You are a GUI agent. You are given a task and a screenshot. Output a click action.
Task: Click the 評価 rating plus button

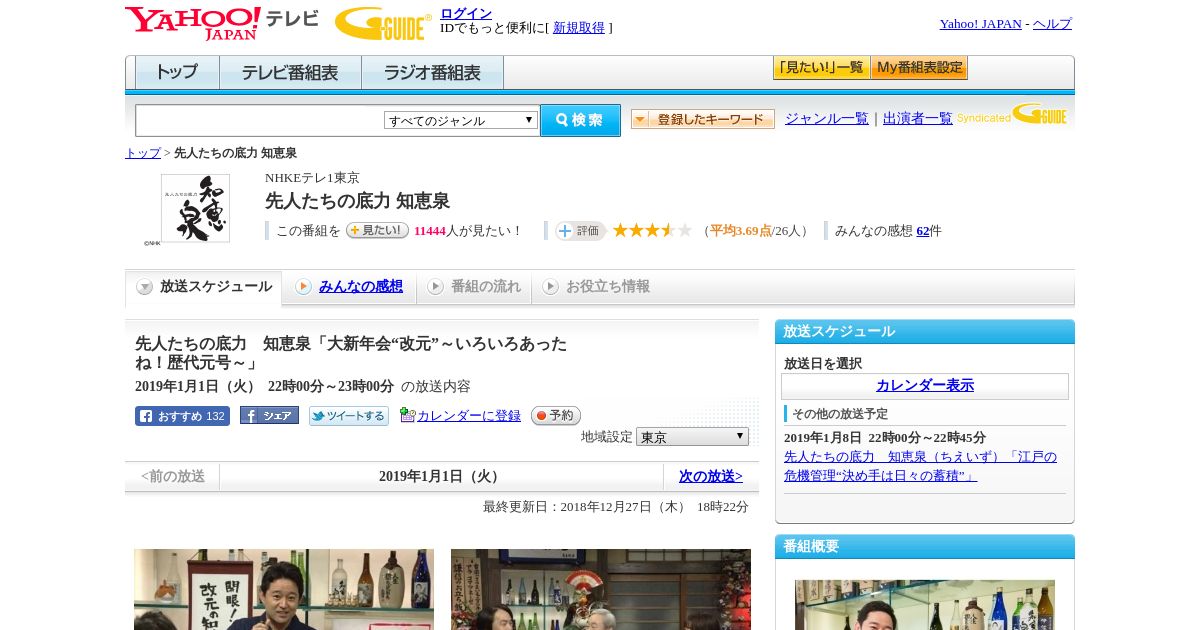[581, 230]
